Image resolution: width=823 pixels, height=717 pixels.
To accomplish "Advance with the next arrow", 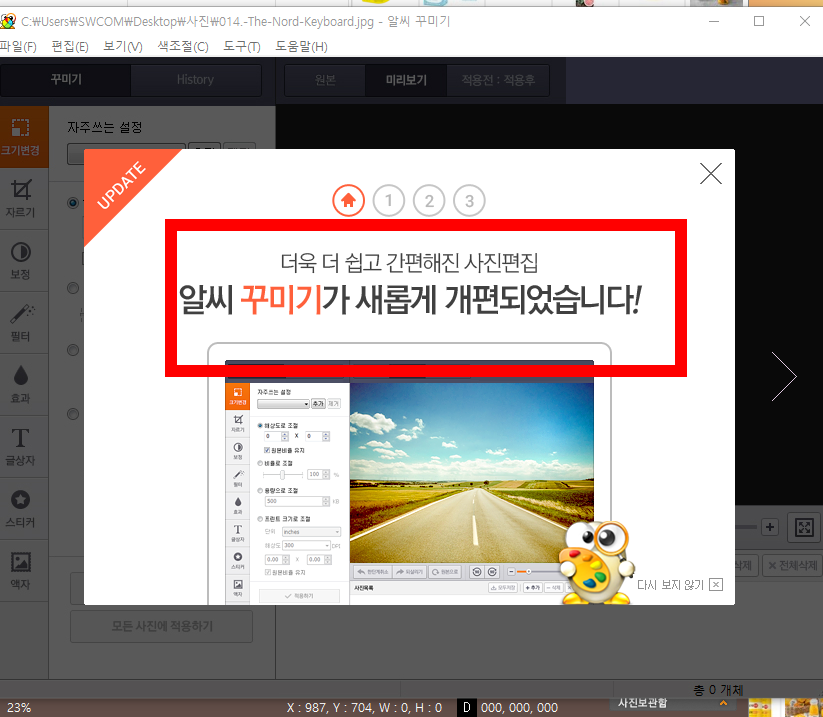I will click(784, 376).
